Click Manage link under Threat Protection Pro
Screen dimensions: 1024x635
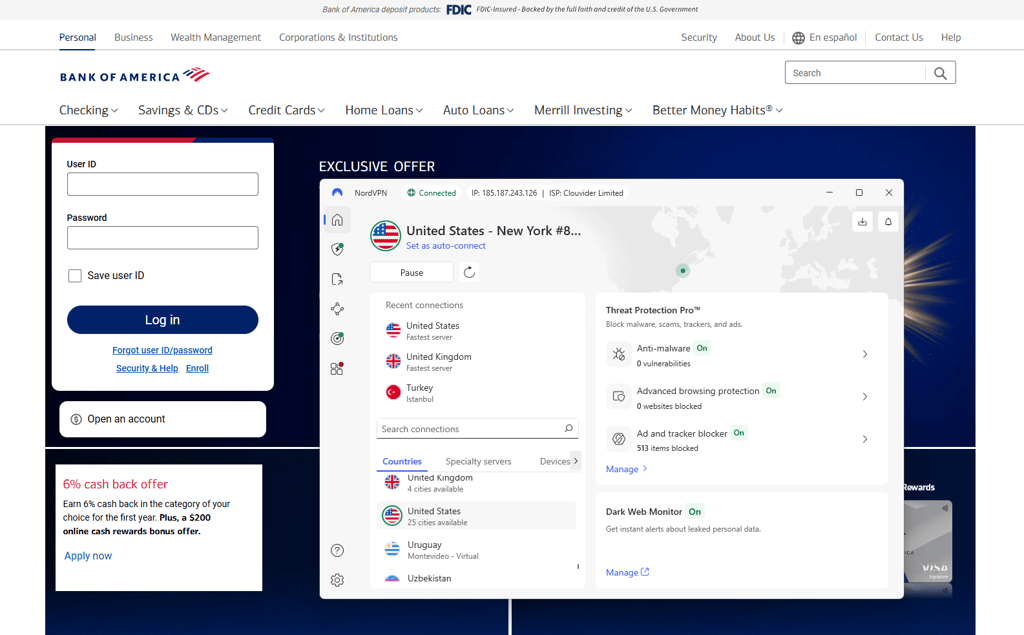click(626, 469)
